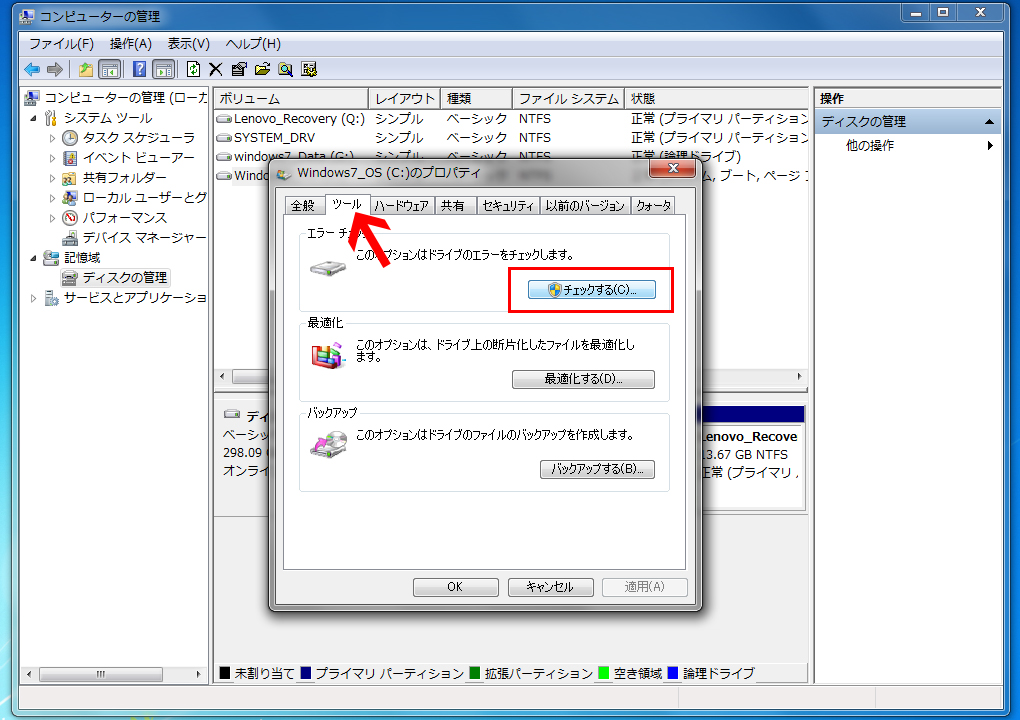Open the 操作(A) menu
Screen dimensions: 1020x720
131,44
